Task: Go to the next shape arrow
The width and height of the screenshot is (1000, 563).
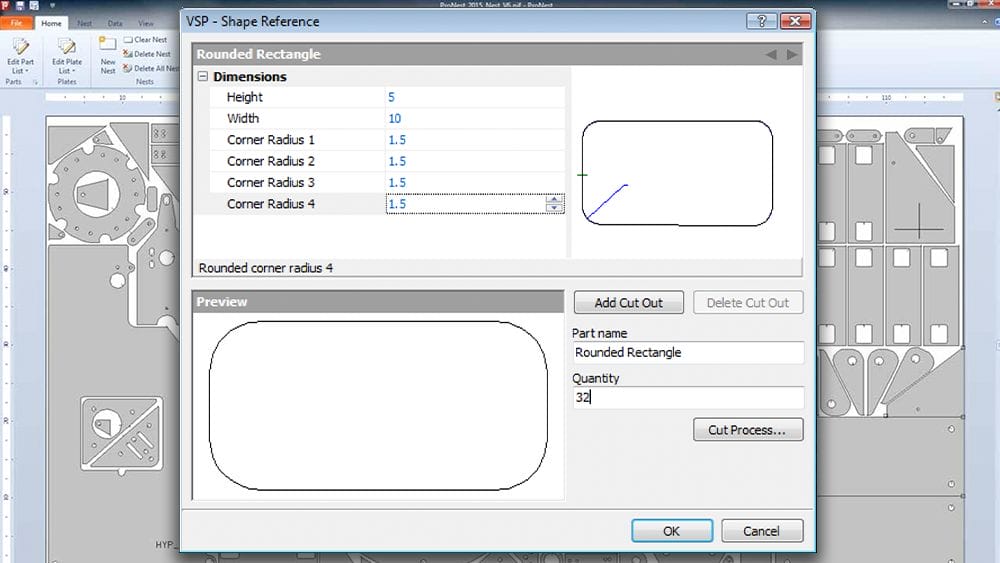Action: (x=792, y=55)
